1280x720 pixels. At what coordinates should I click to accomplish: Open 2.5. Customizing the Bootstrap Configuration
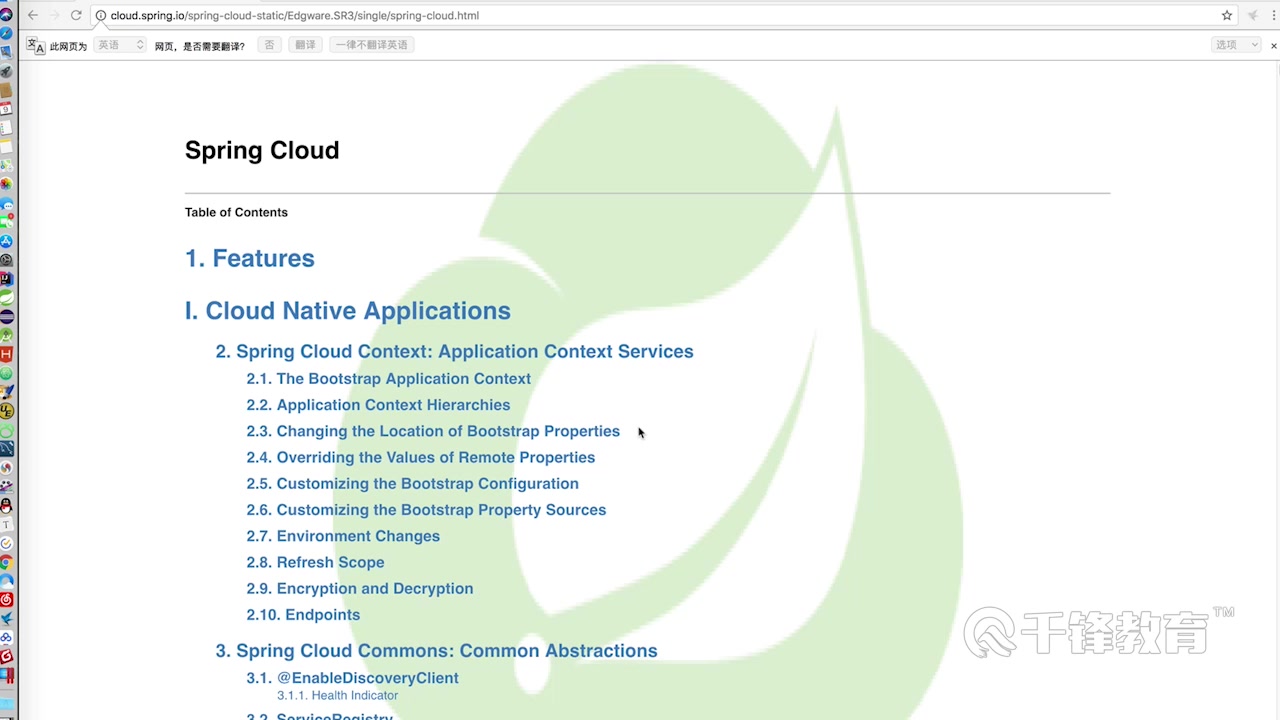pyautogui.click(x=413, y=483)
